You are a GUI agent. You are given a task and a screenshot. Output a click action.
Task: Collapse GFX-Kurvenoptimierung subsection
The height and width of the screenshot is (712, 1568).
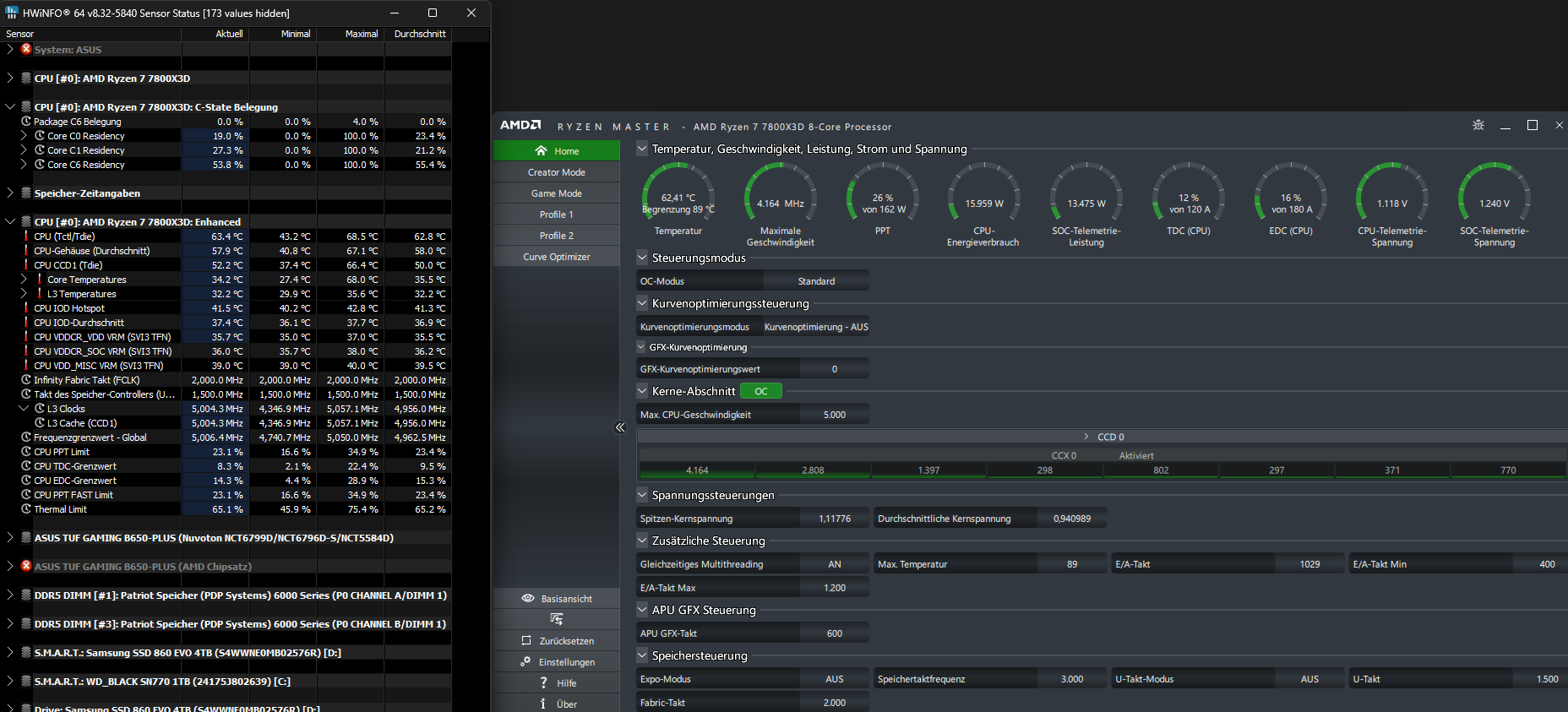(x=641, y=347)
